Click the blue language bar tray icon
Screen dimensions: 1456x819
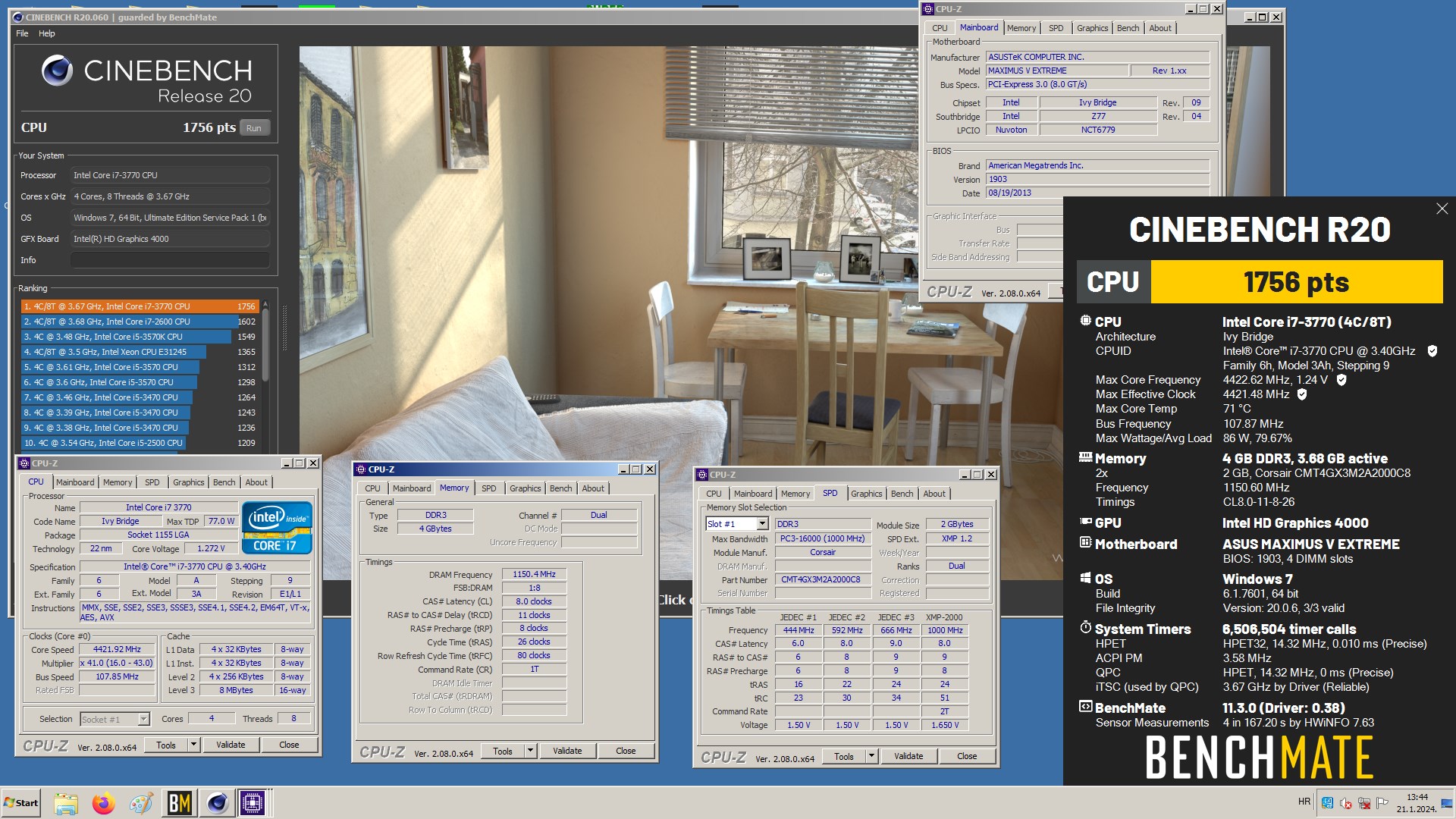click(x=1327, y=802)
